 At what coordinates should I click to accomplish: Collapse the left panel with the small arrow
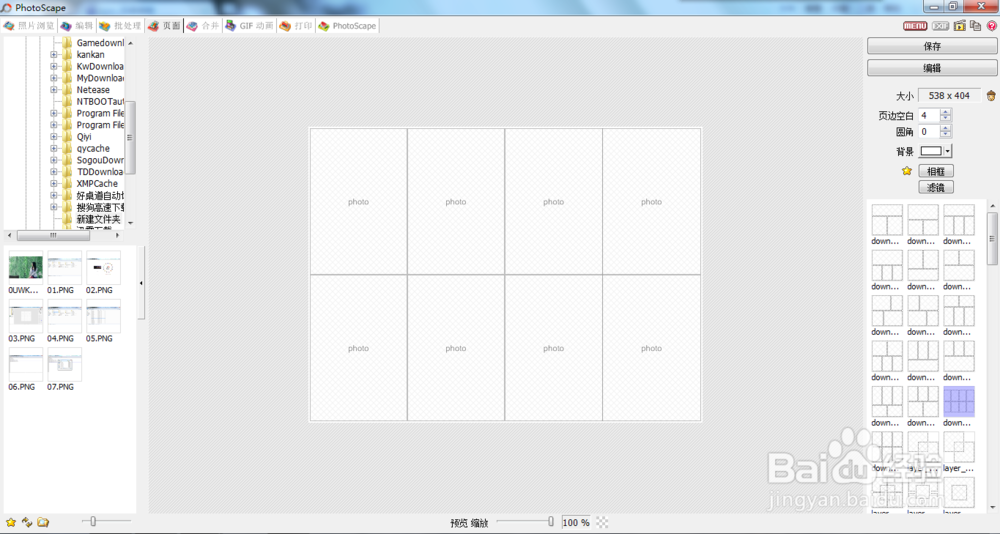point(141,283)
